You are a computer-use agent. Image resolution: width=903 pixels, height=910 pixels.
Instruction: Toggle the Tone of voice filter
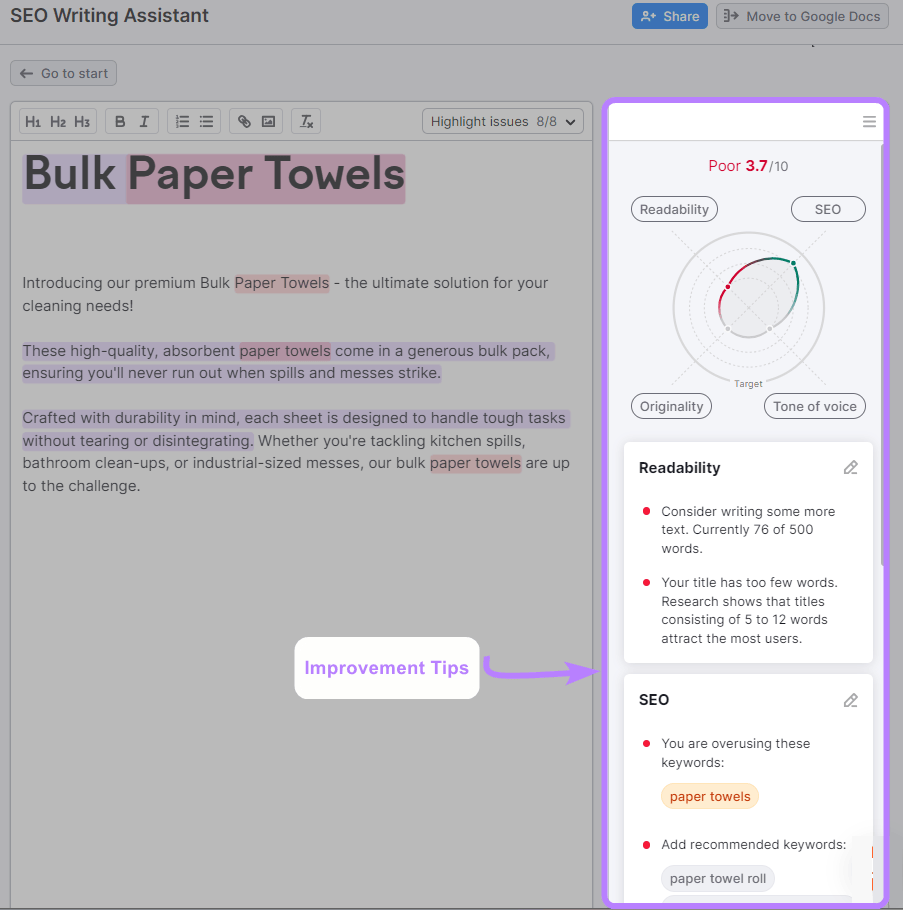pyautogui.click(x=815, y=406)
